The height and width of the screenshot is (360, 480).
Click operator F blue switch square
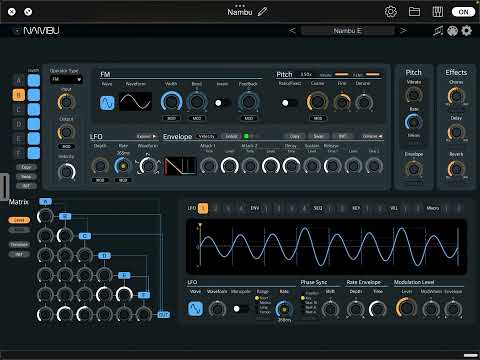pos(34,153)
